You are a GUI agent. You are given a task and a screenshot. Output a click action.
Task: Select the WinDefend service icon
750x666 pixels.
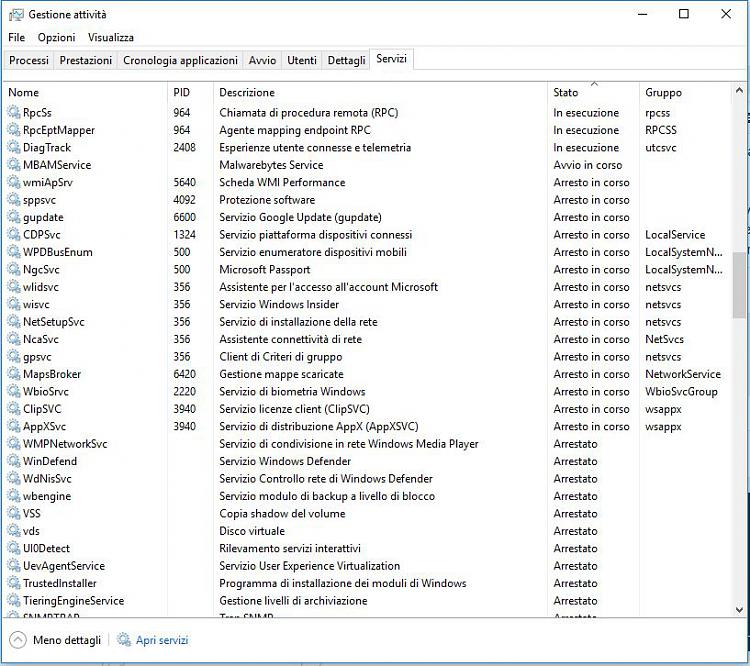click(14, 461)
